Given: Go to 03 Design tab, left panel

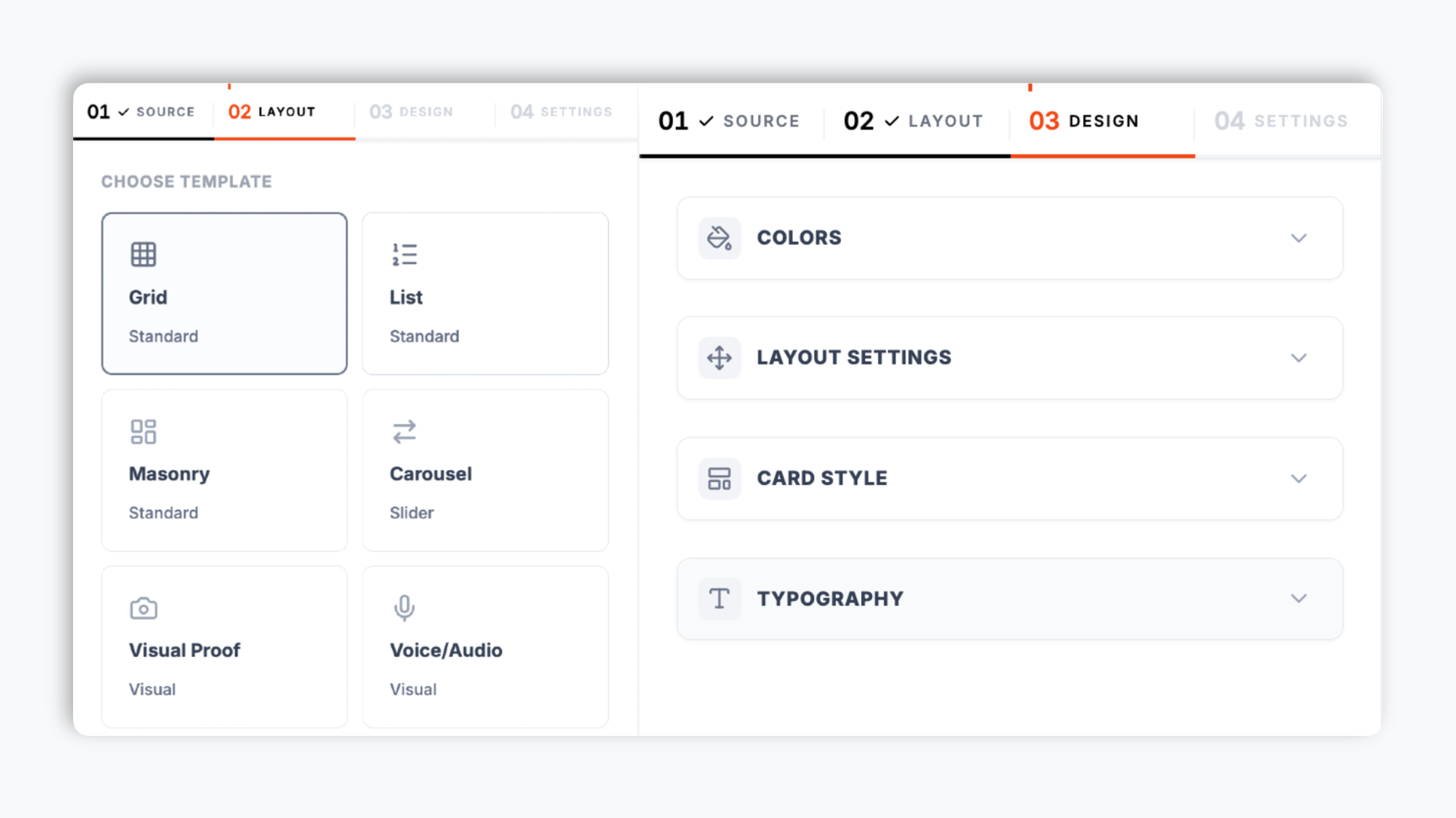Looking at the screenshot, I should click(x=425, y=112).
